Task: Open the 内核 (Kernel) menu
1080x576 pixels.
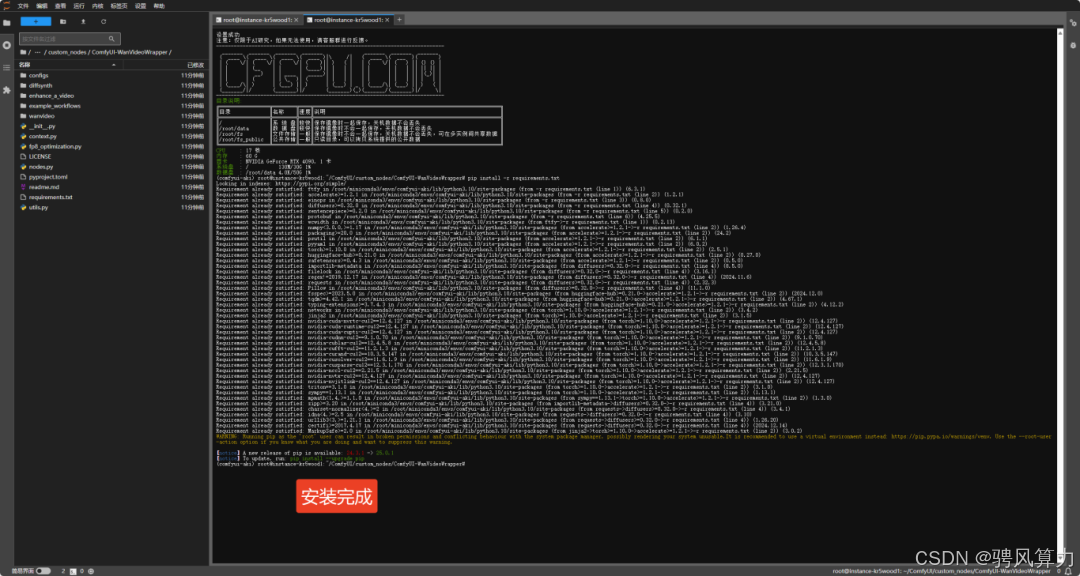Action: 98,6
